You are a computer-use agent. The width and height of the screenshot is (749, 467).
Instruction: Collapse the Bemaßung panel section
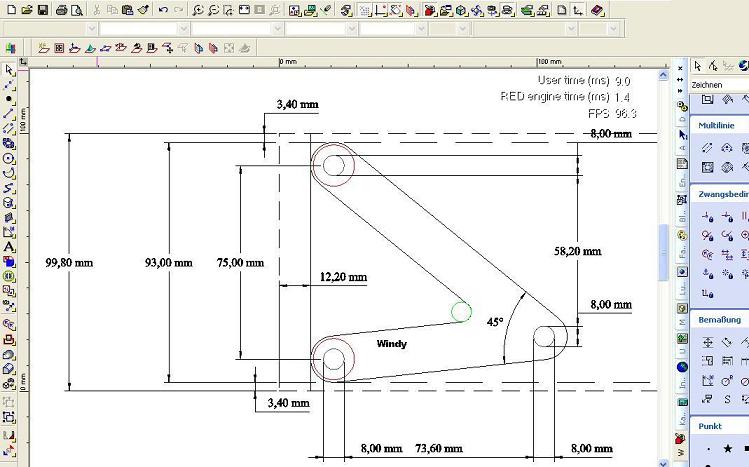coord(719,320)
